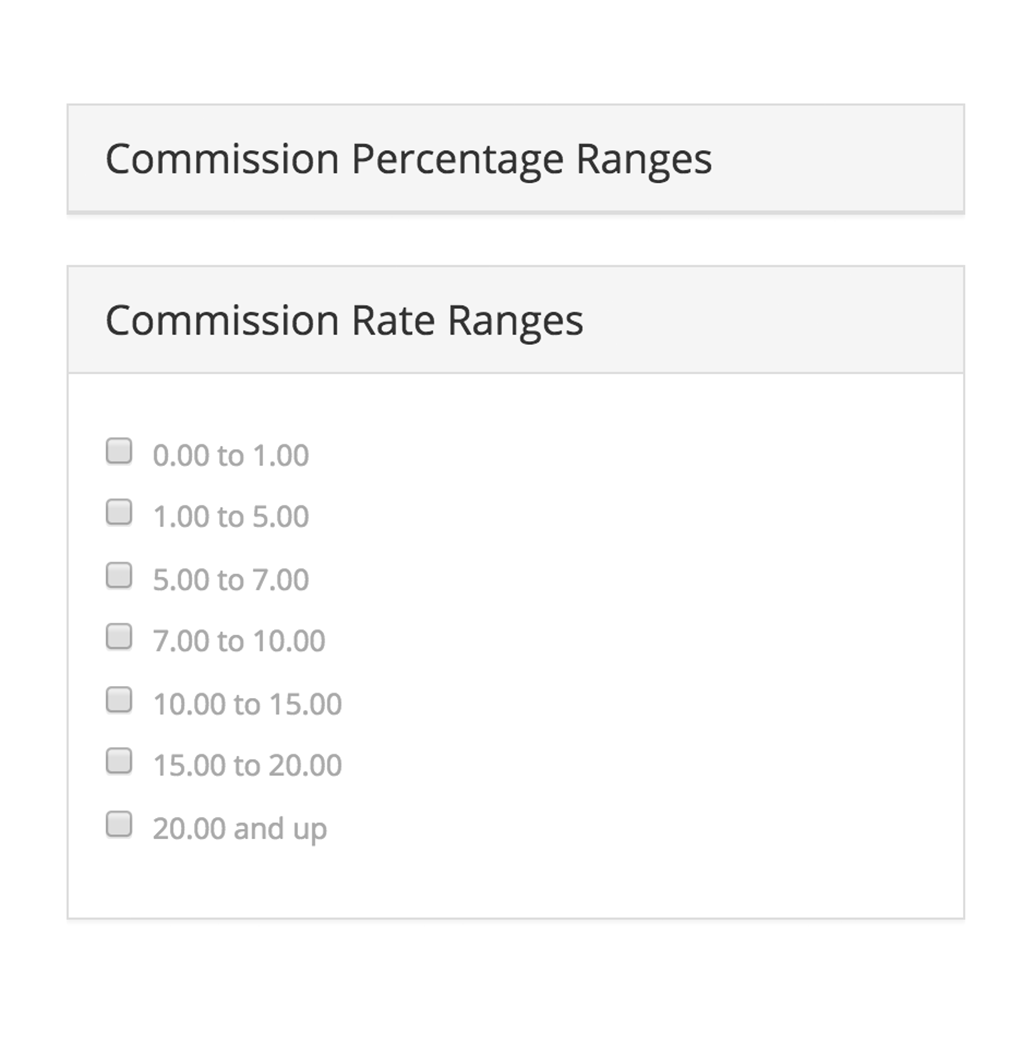The image size is (1024, 1044).
Task: Click the 1.00 to 5.00 label text
Action: coord(231,517)
